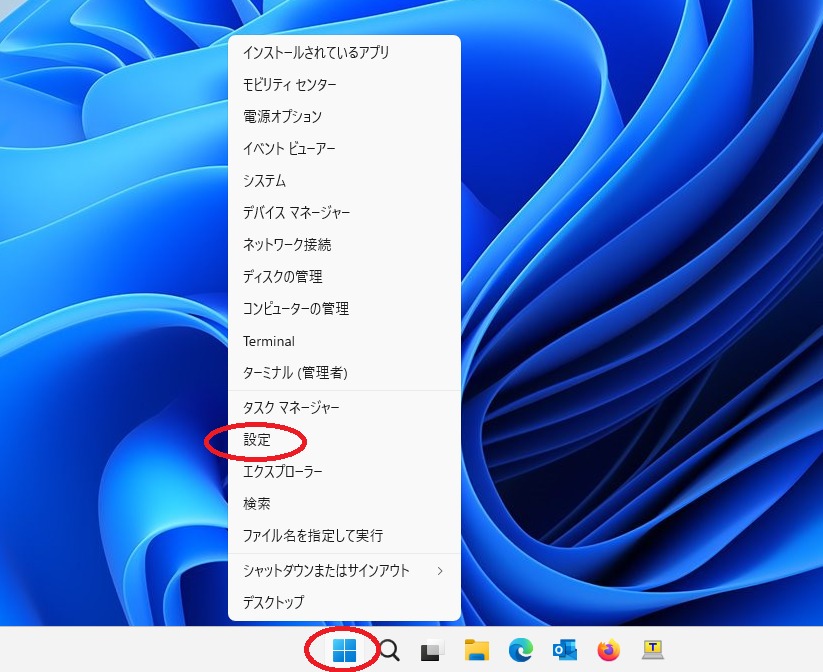Open タスク マネージャー

[344, 407]
